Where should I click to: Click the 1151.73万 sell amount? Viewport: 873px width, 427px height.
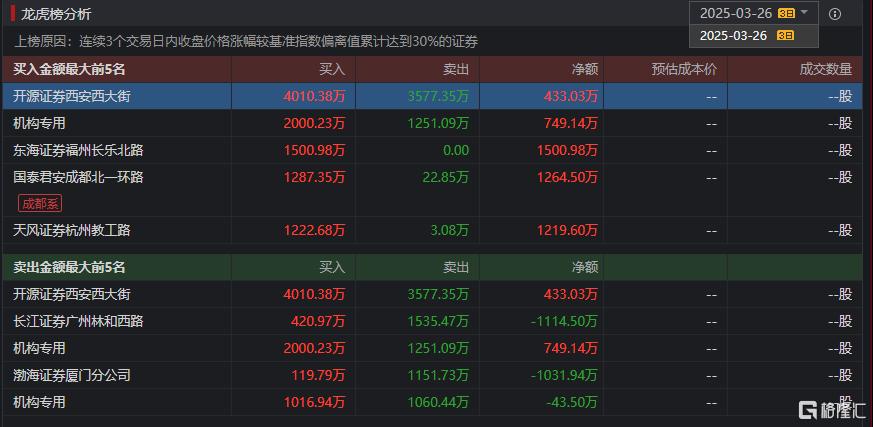[x=438, y=375]
